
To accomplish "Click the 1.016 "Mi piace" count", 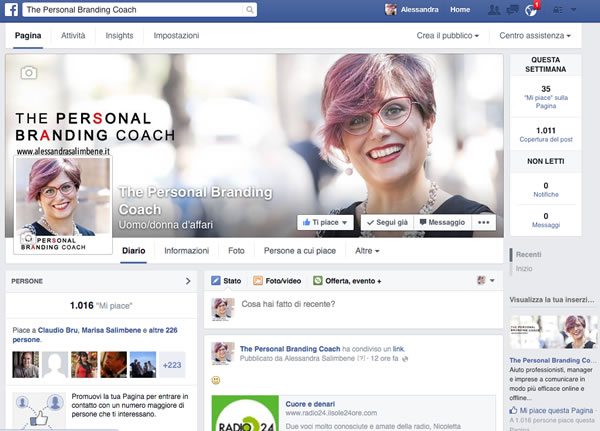I will click(x=101, y=305).
